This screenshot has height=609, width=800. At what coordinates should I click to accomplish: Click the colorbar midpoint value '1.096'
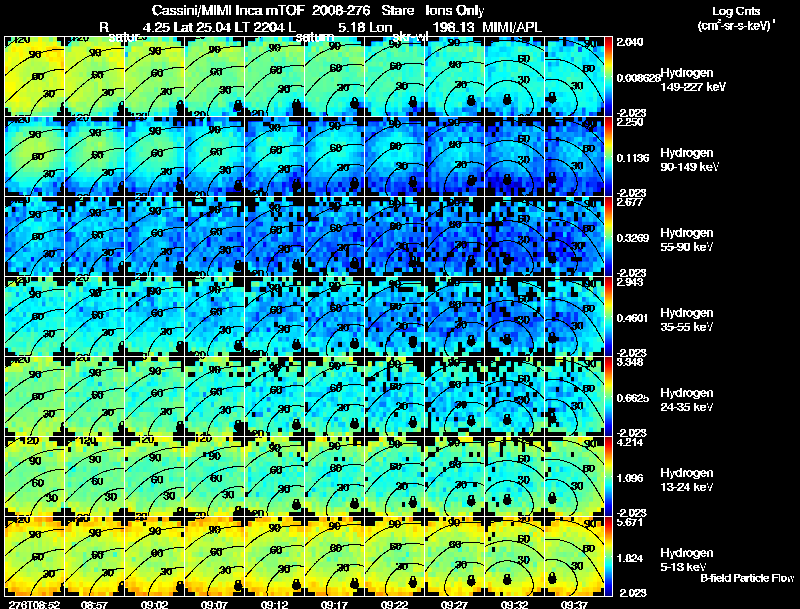[630, 478]
